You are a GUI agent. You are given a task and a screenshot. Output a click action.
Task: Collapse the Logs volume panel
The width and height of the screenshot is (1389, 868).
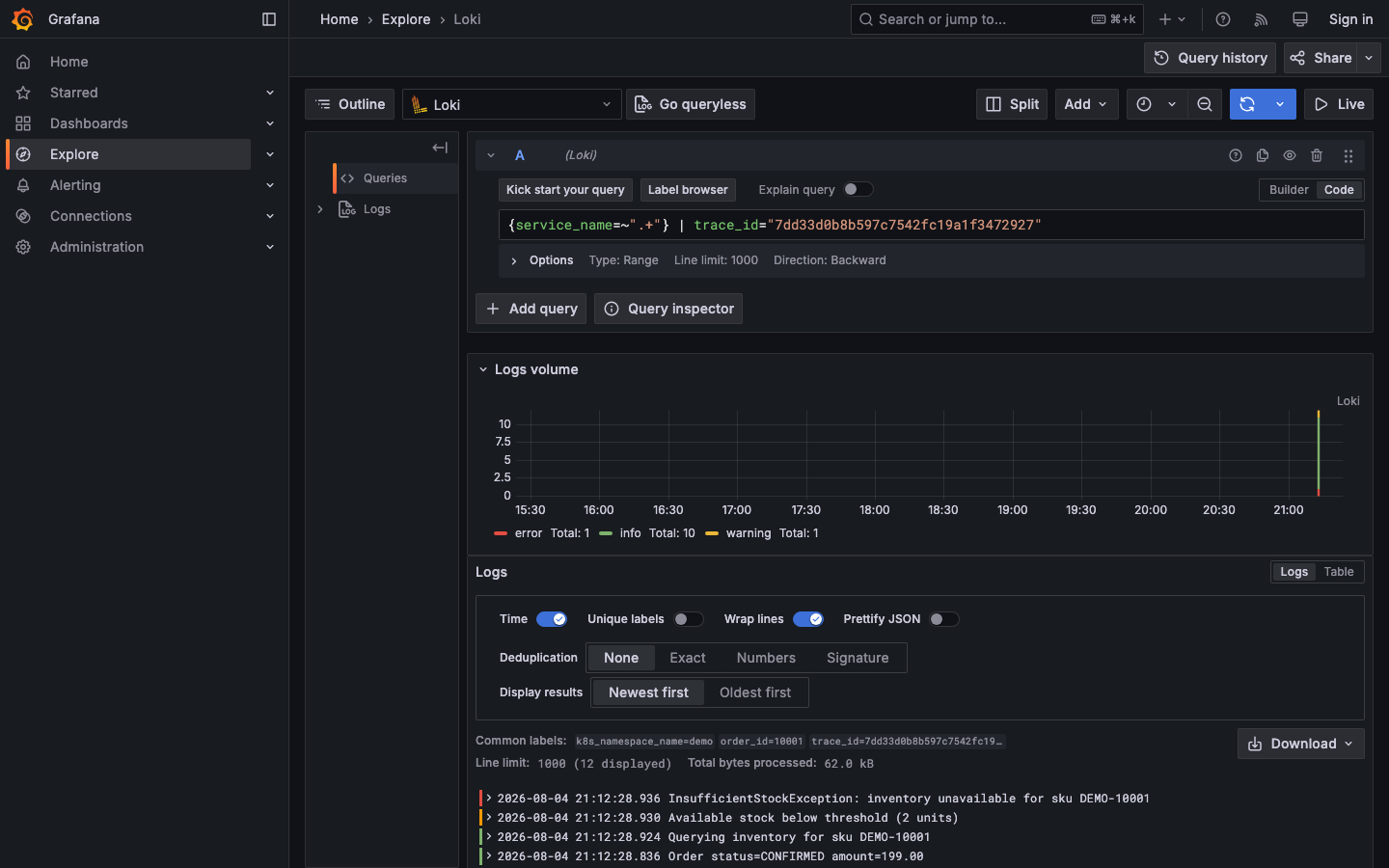click(x=483, y=369)
